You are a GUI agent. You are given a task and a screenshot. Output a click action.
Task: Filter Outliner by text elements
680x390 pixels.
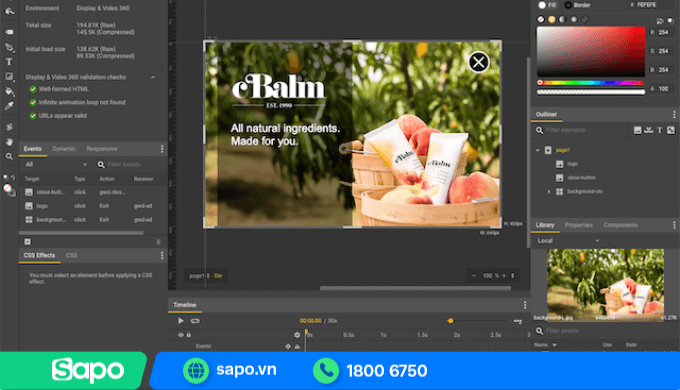click(660, 130)
